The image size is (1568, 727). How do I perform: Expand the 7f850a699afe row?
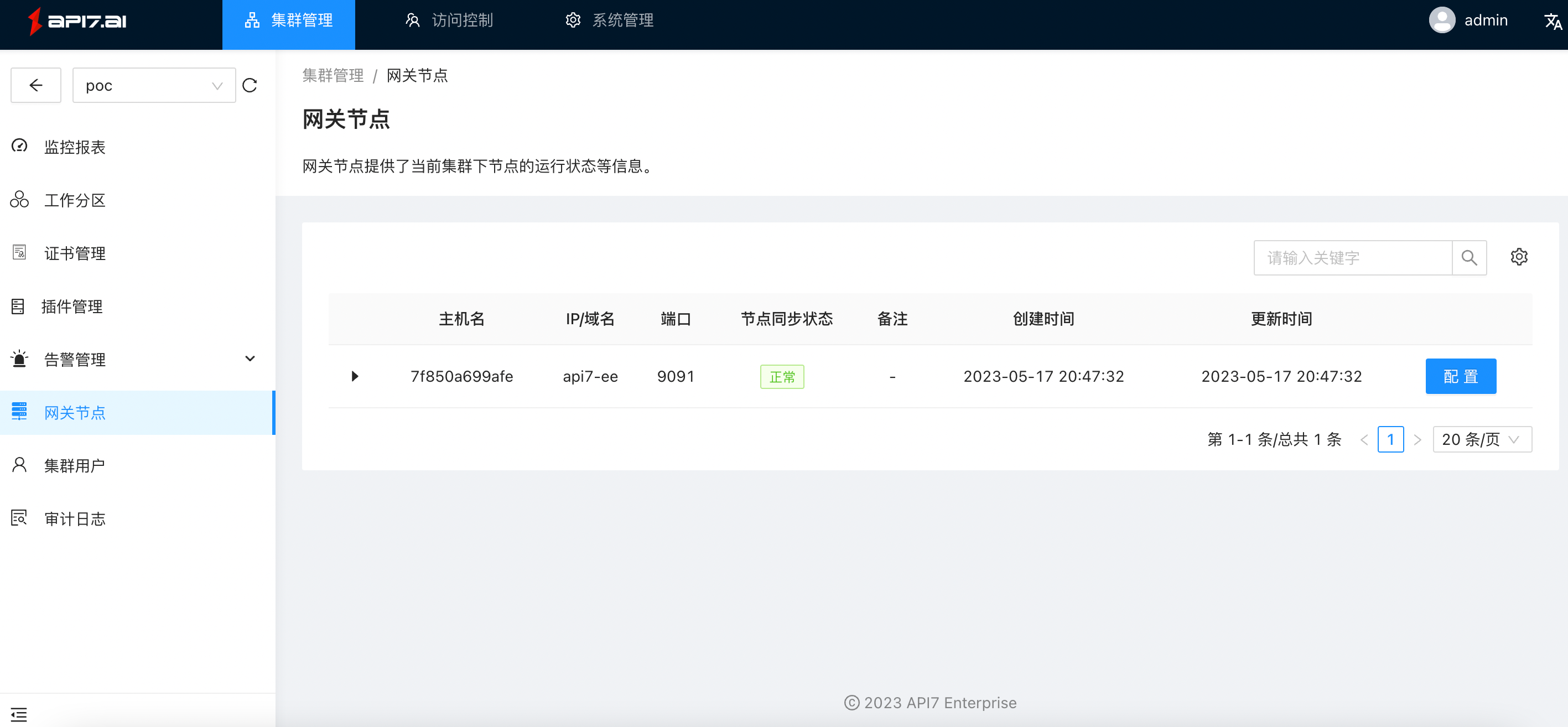click(x=355, y=376)
